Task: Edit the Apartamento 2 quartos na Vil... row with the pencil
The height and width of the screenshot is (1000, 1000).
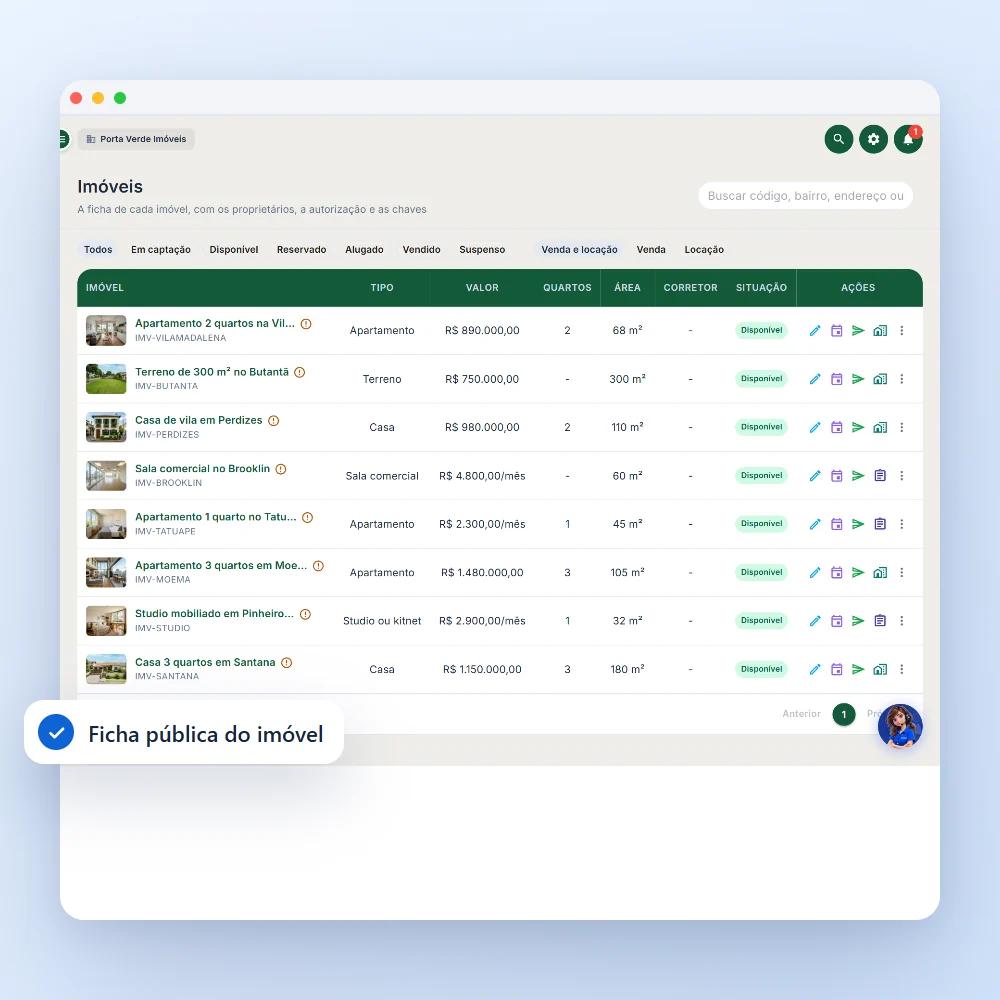Action: pyautogui.click(x=814, y=330)
